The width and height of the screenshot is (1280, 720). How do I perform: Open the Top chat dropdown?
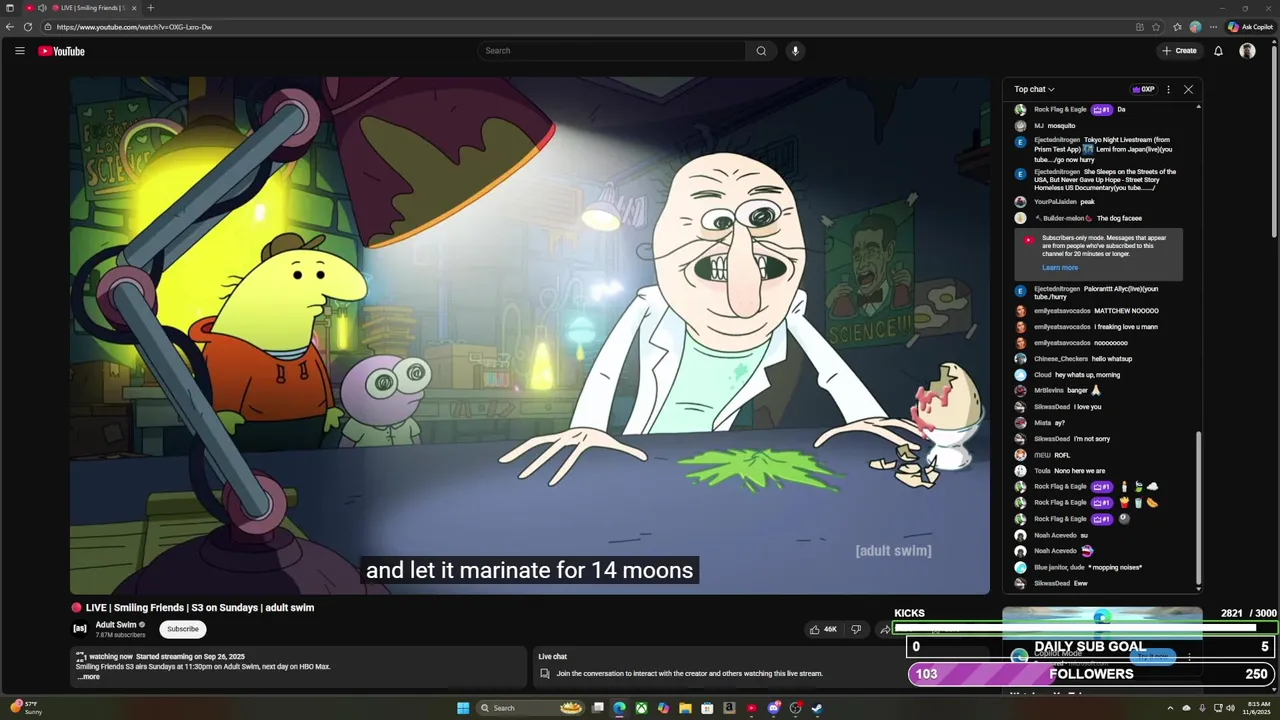click(1034, 89)
